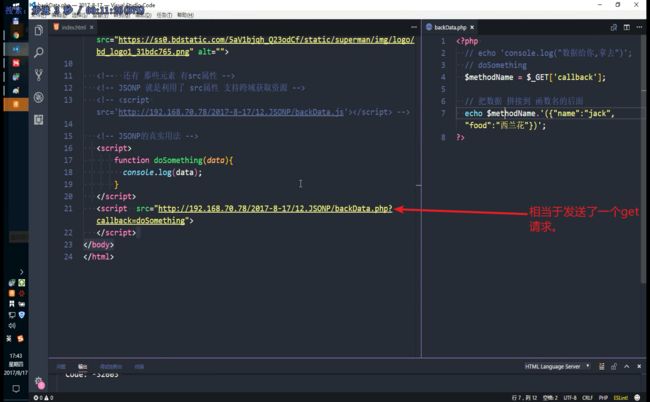Maximize the bottom panel with chevron
The height and width of the screenshot is (402, 650).
point(626,366)
